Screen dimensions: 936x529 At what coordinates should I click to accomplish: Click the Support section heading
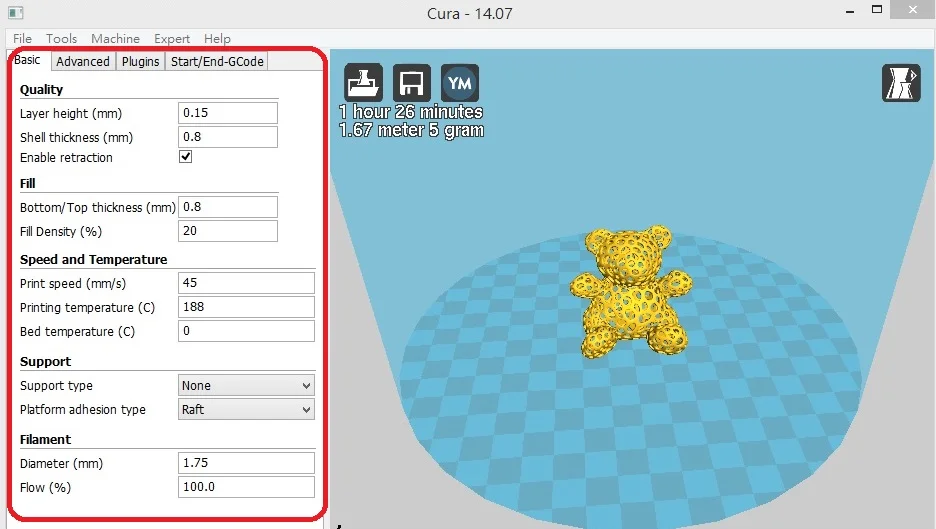point(45,362)
